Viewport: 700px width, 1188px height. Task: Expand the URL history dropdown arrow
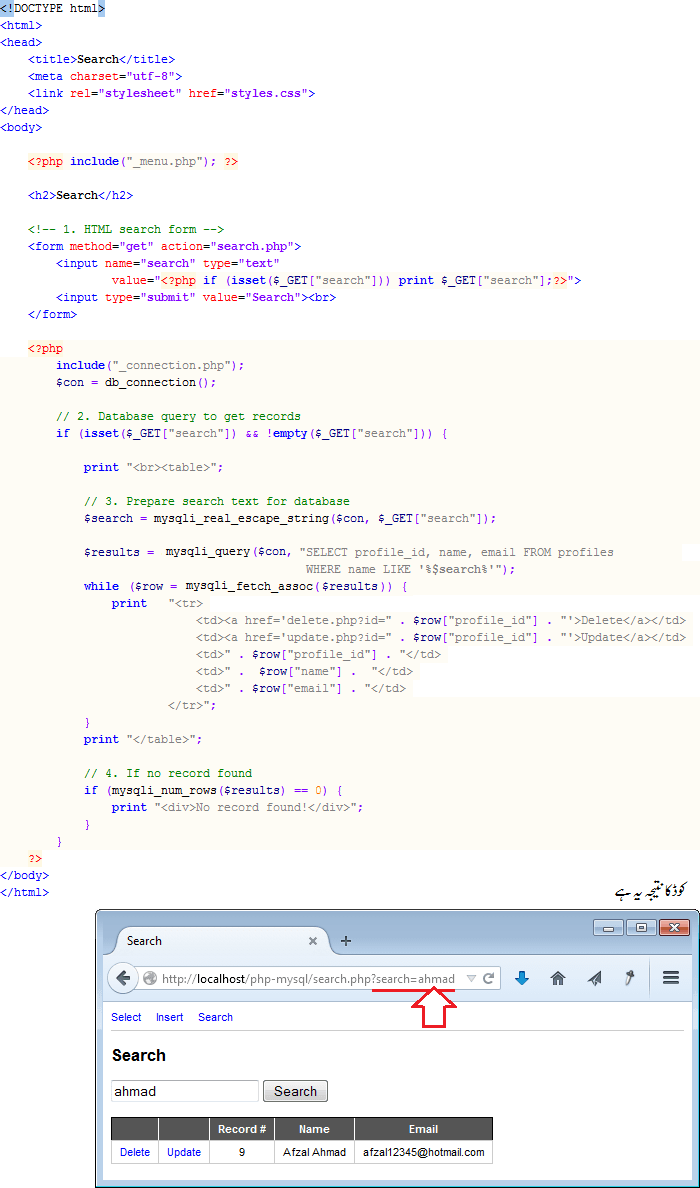click(x=471, y=979)
